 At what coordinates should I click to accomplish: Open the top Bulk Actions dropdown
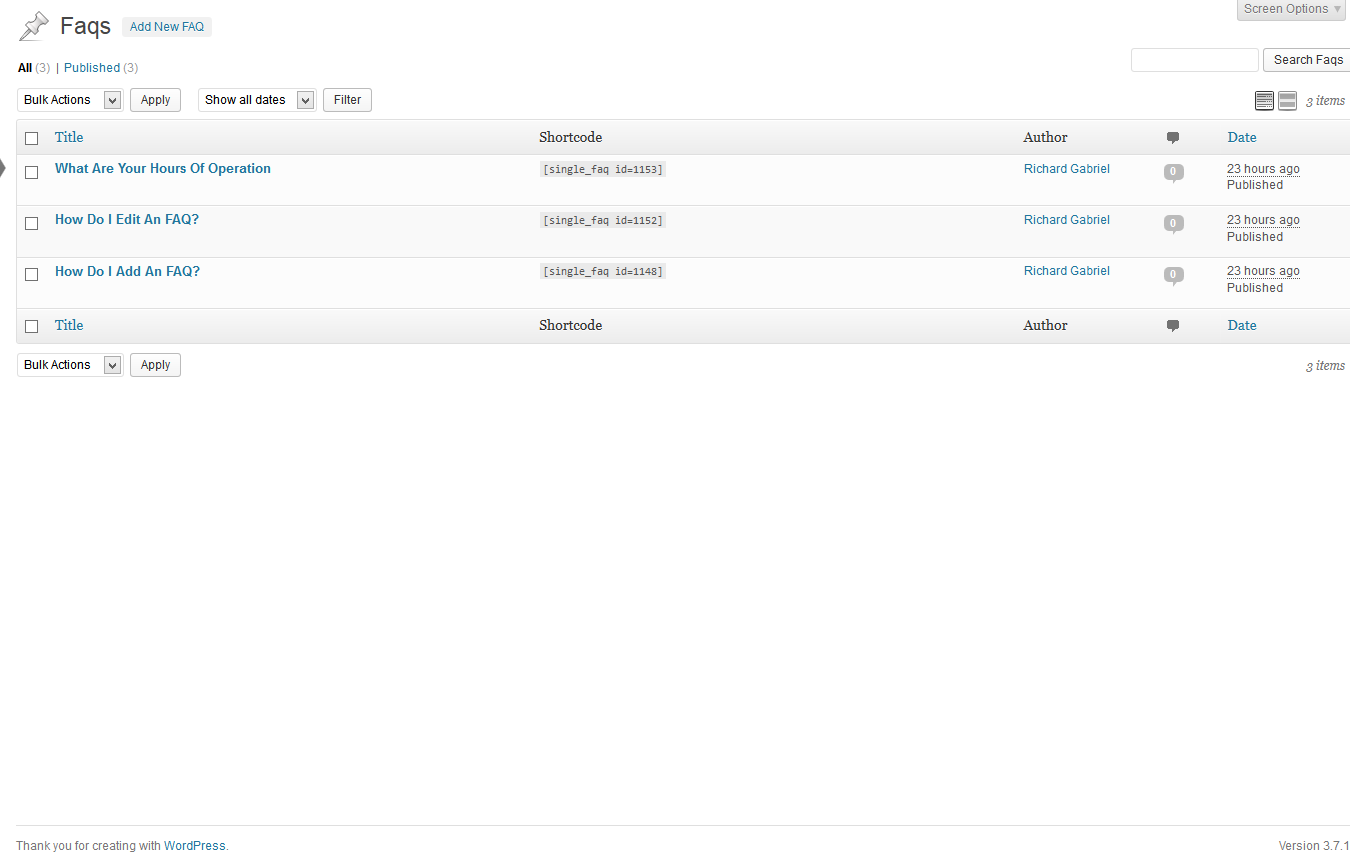pos(70,100)
